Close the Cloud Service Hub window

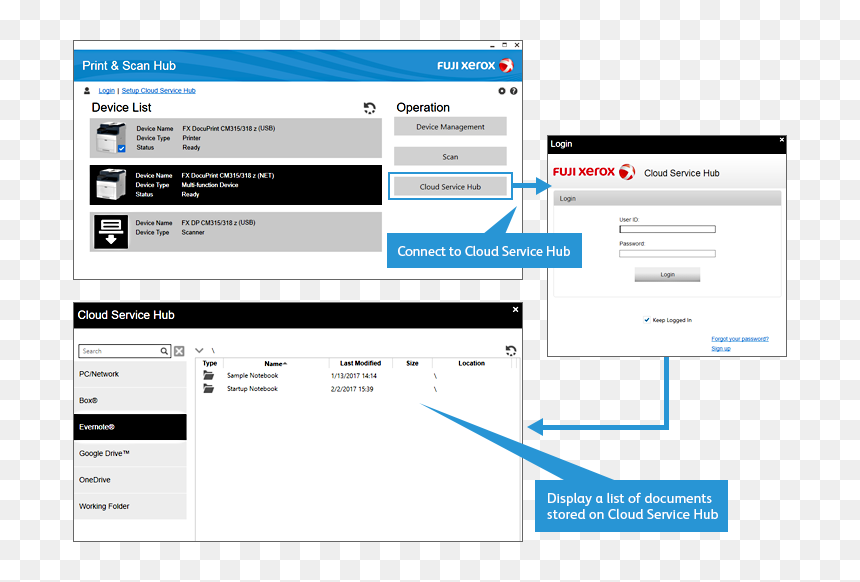click(516, 309)
